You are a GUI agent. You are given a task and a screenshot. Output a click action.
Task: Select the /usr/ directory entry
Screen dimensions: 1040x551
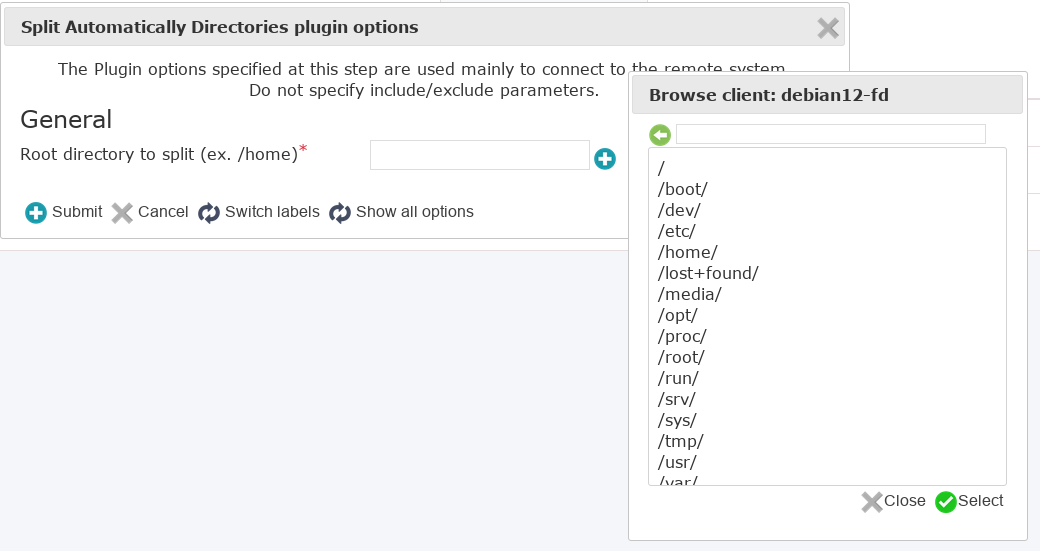pos(677,462)
